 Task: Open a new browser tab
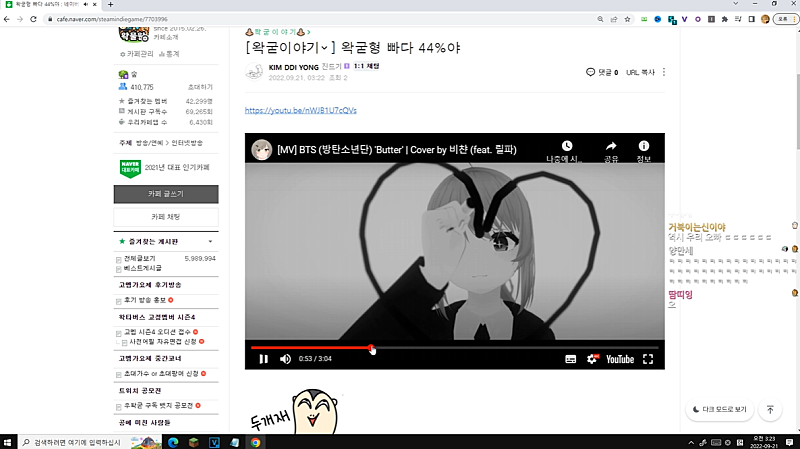(x=110, y=5)
